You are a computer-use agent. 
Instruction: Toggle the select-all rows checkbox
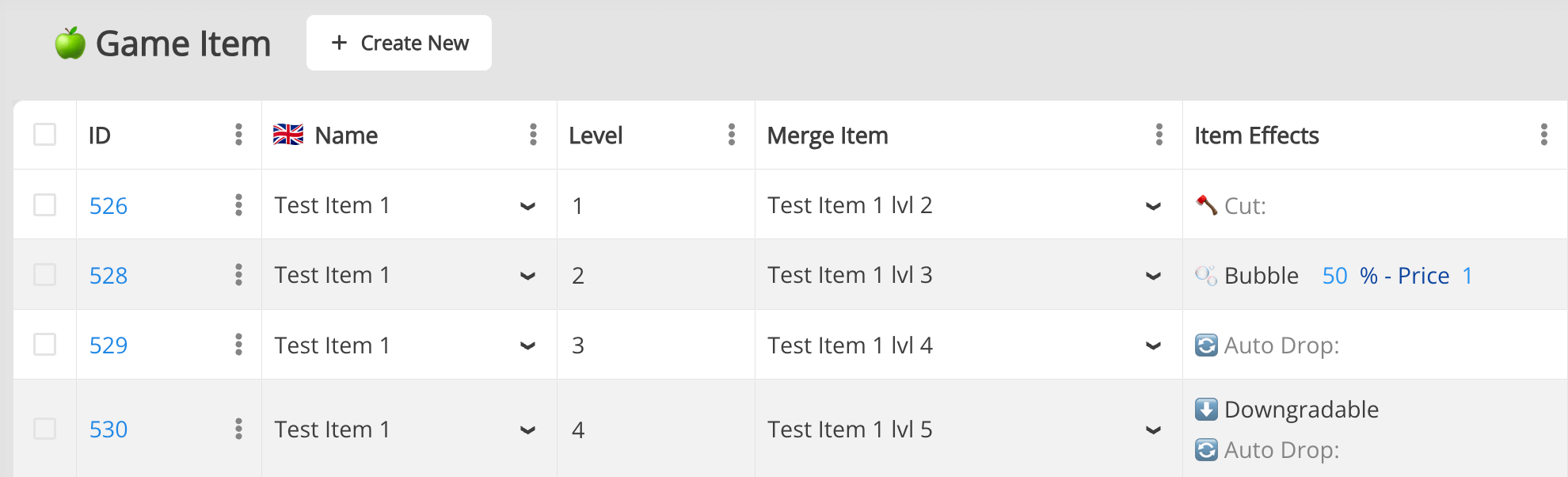(45, 135)
